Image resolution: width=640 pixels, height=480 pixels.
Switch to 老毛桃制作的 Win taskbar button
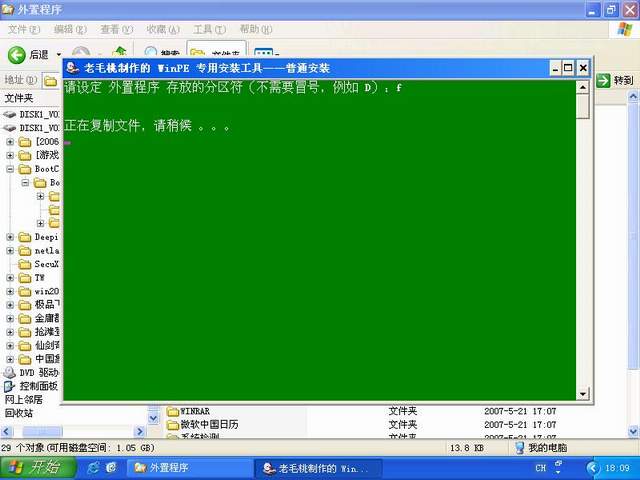coord(318,468)
